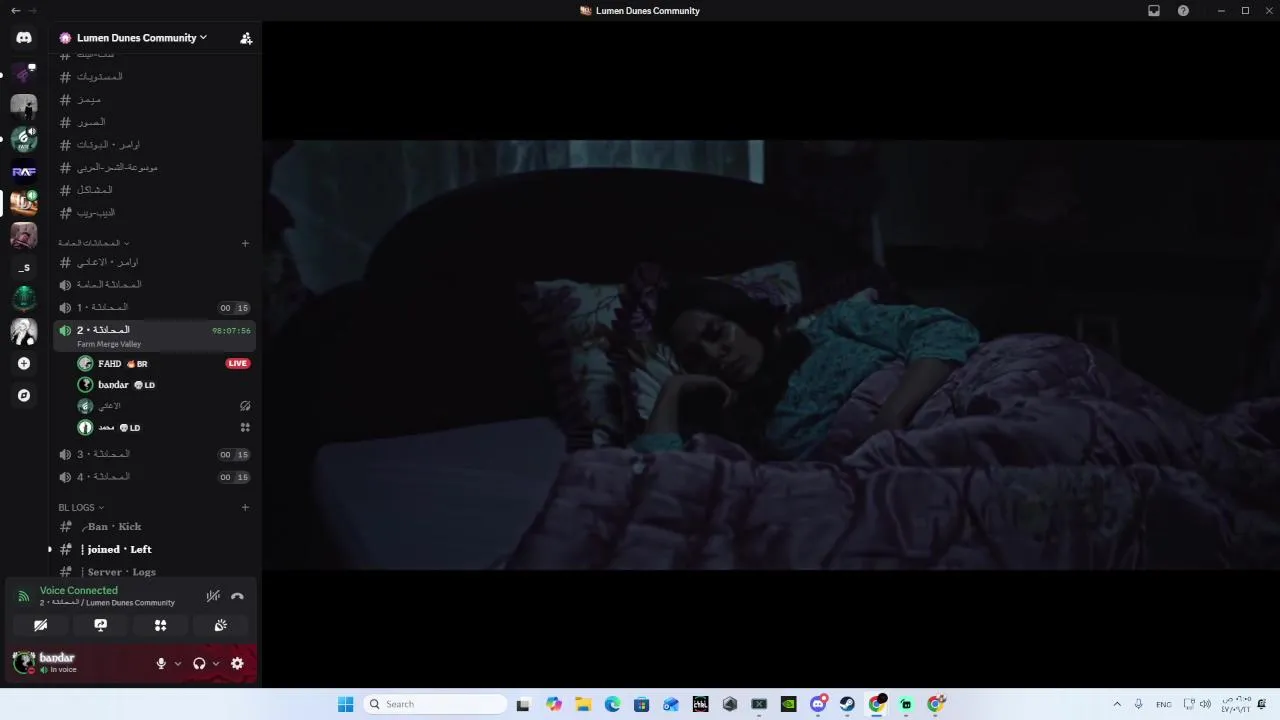Collapse المحادثات العامة category
Screen dimensions: 1280x720
(93, 243)
